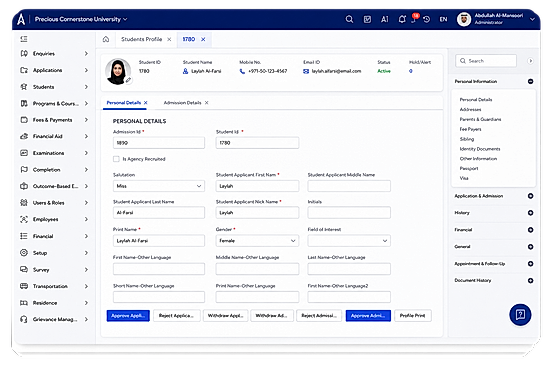The height and width of the screenshot is (368, 552).
Task: Open the history clock icon in header
Action: pos(426,19)
